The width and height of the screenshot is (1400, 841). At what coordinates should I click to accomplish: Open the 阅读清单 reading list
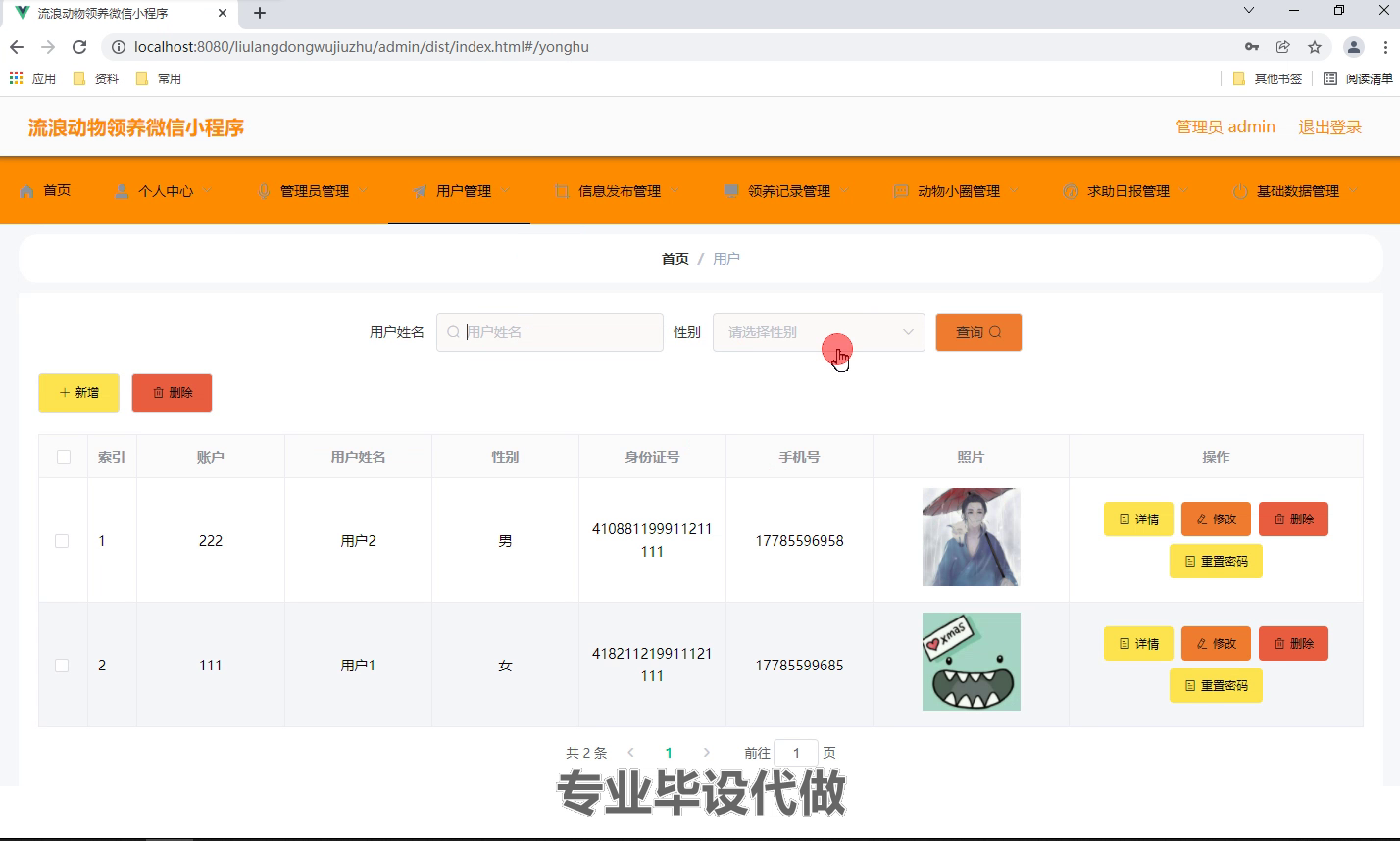click(1358, 78)
